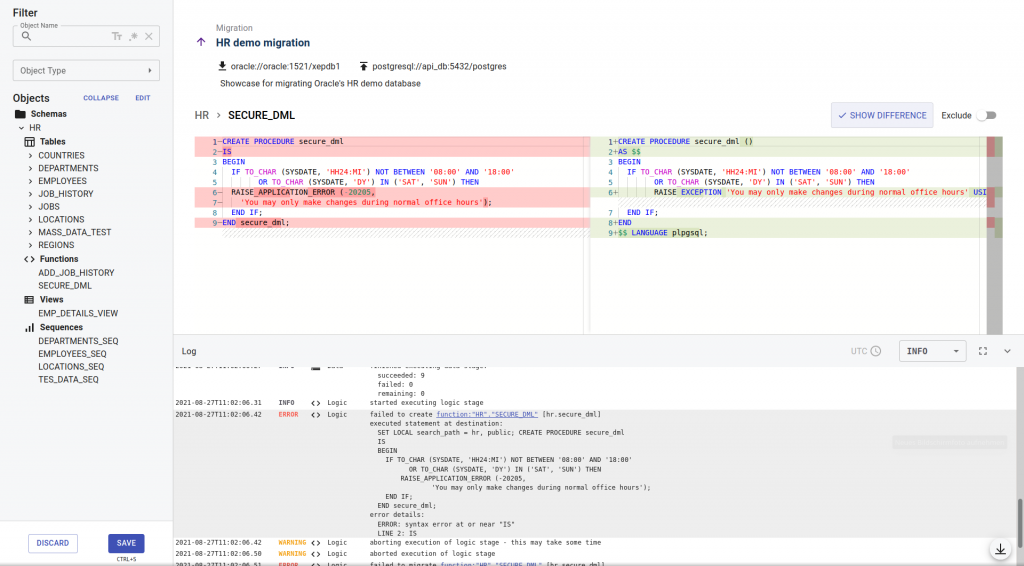Image resolution: width=1024 pixels, height=566 pixels.
Task: Click the Functions code-brackets icon
Action: (29, 259)
